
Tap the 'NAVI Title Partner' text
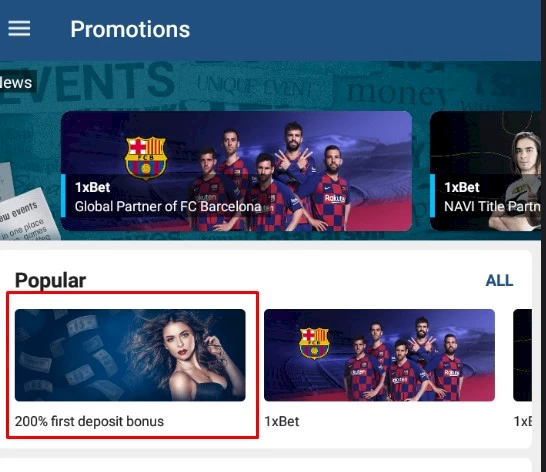(x=492, y=207)
